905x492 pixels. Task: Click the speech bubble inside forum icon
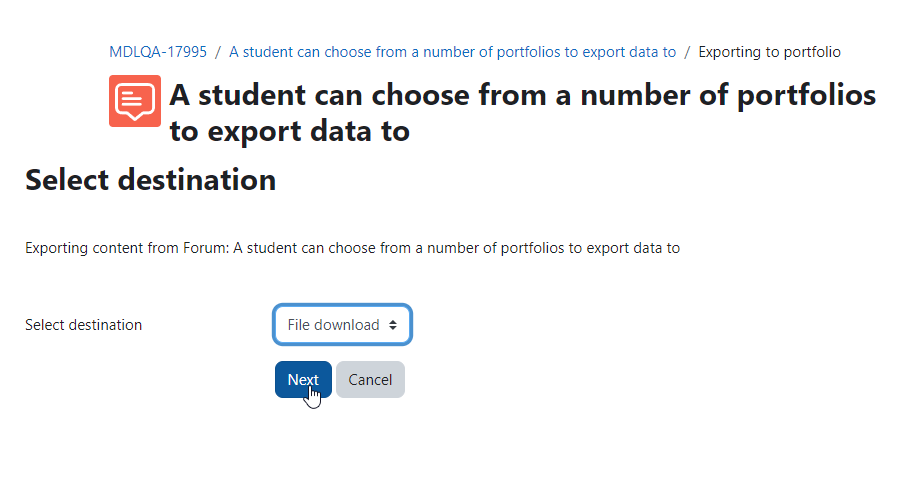(x=135, y=102)
